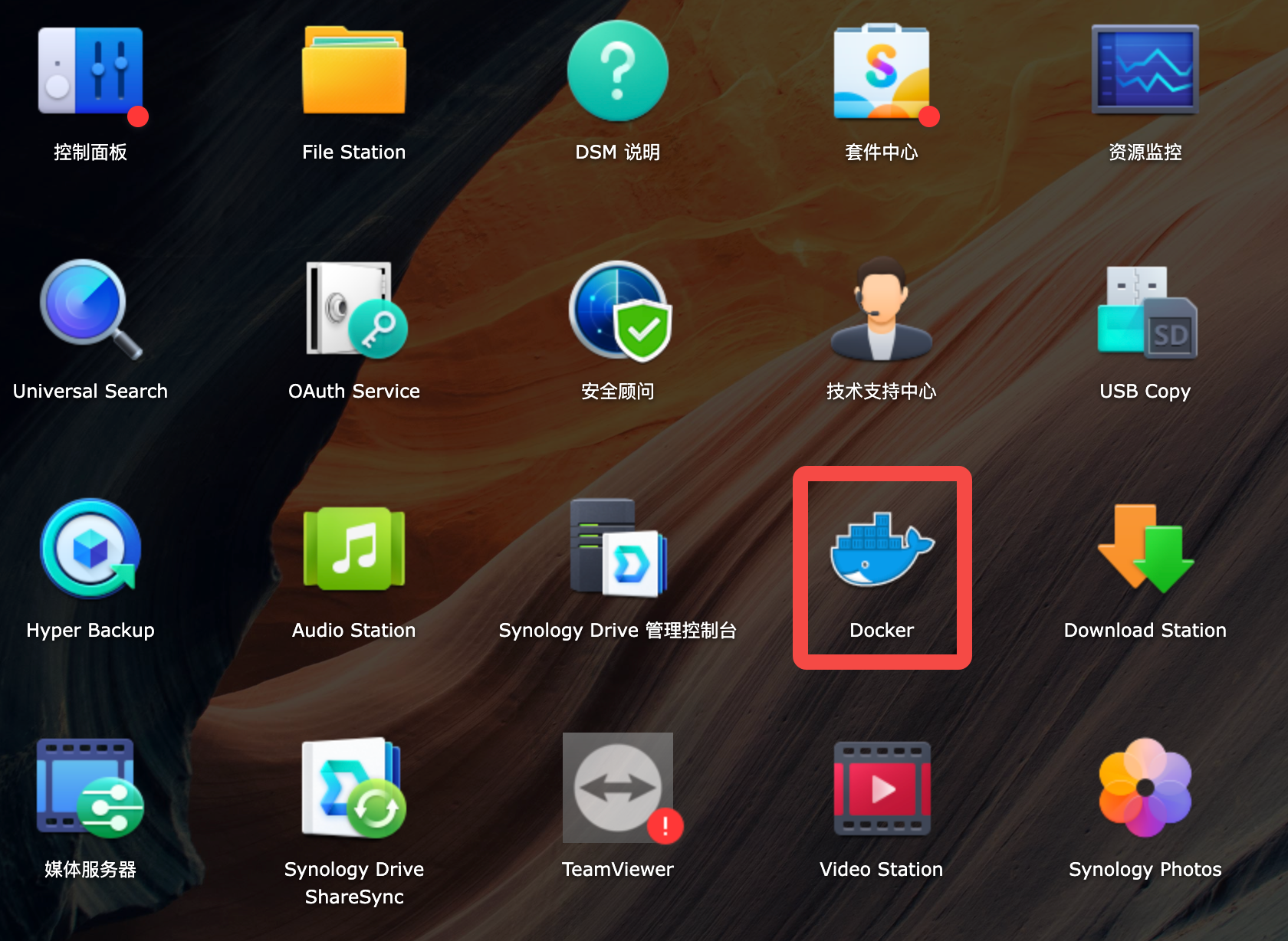
Task: Open 媒体服务器 media server icon
Action: 90,788
